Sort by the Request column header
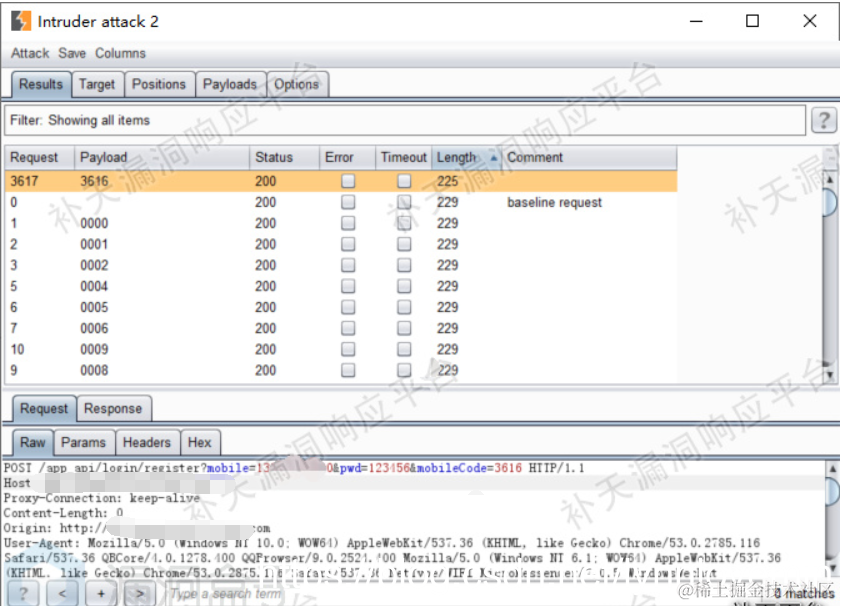841x606 pixels. [39, 158]
